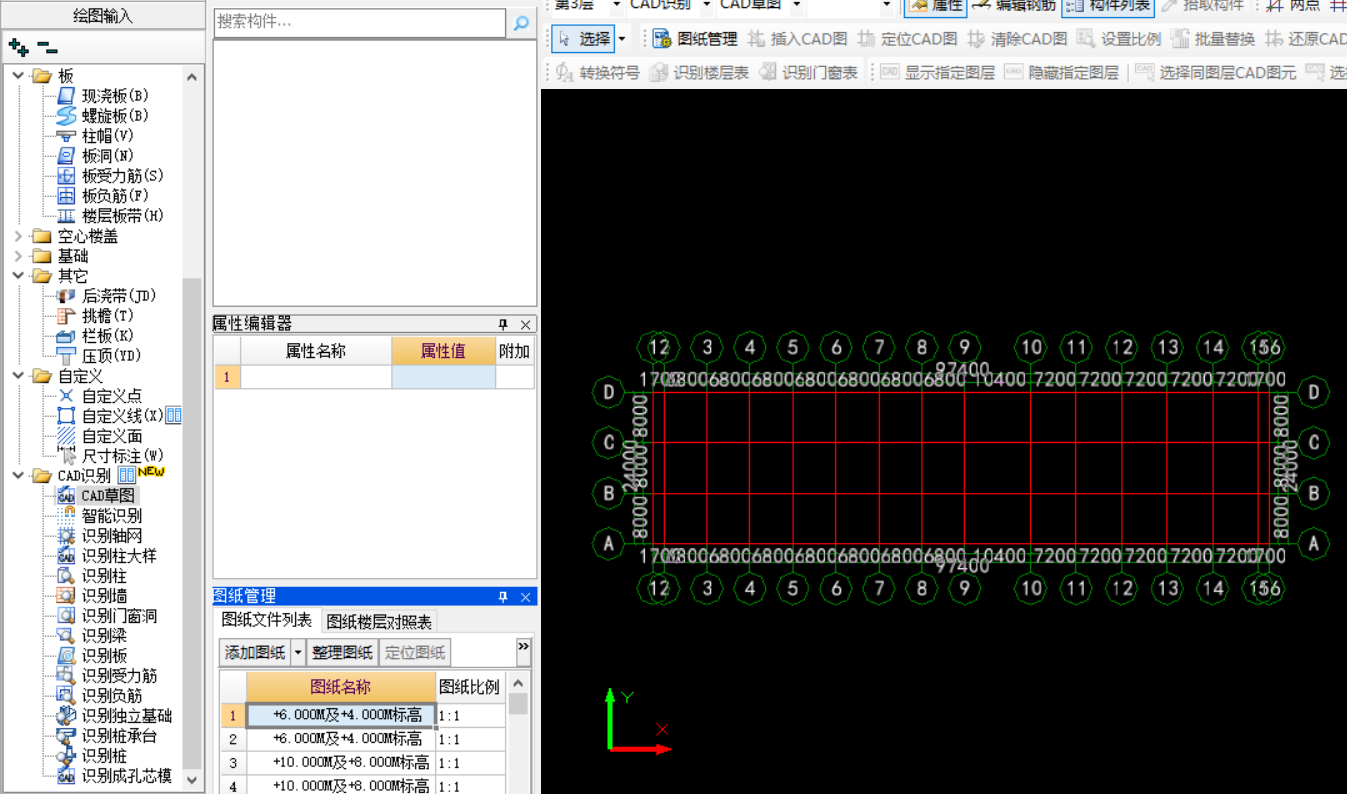Open 识别柱大样 tool
Image resolution: width=1347 pixels, height=794 pixels.
click(119, 556)
